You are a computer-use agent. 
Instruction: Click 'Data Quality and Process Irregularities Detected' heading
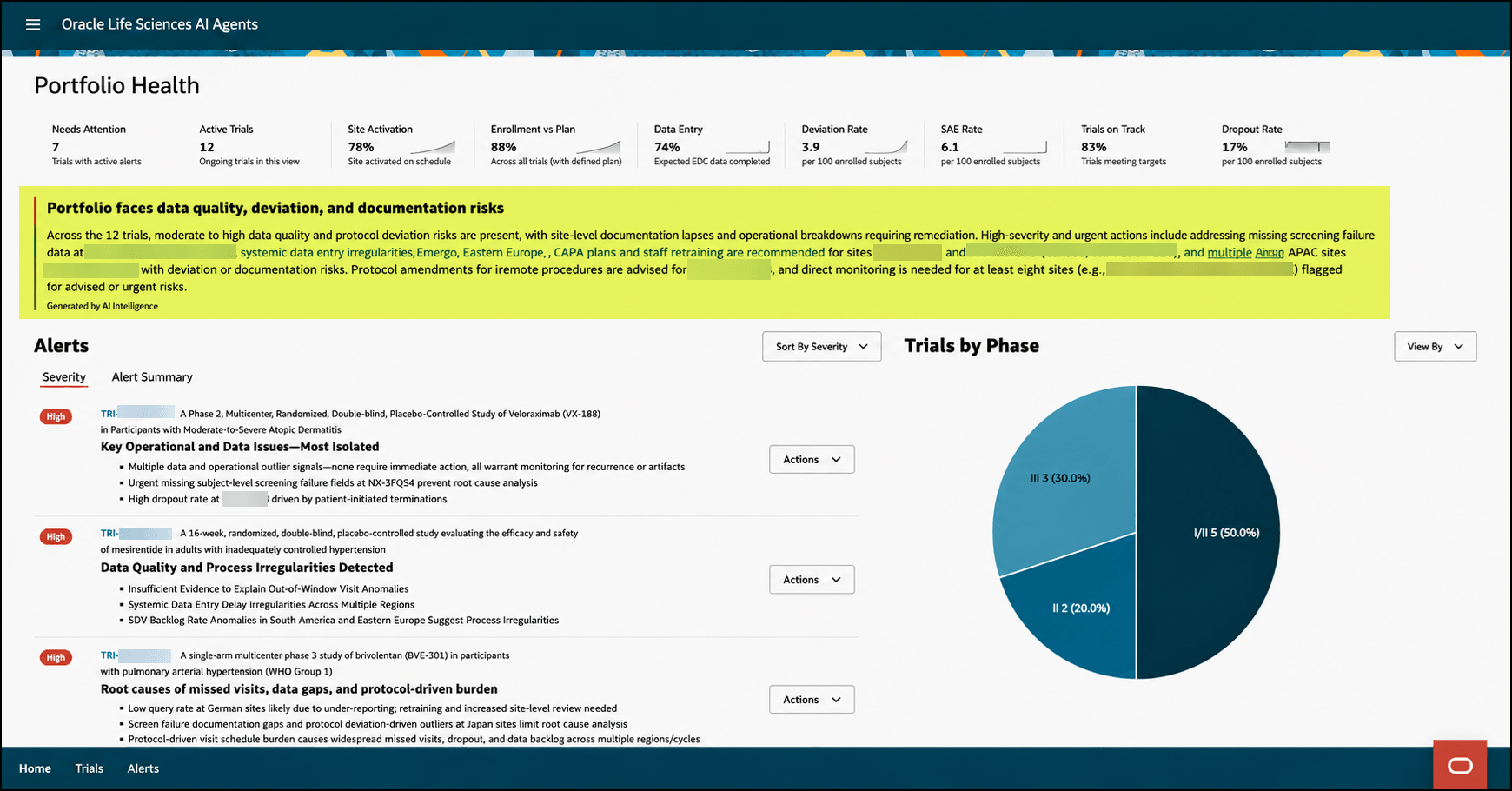tap(247, 568)
